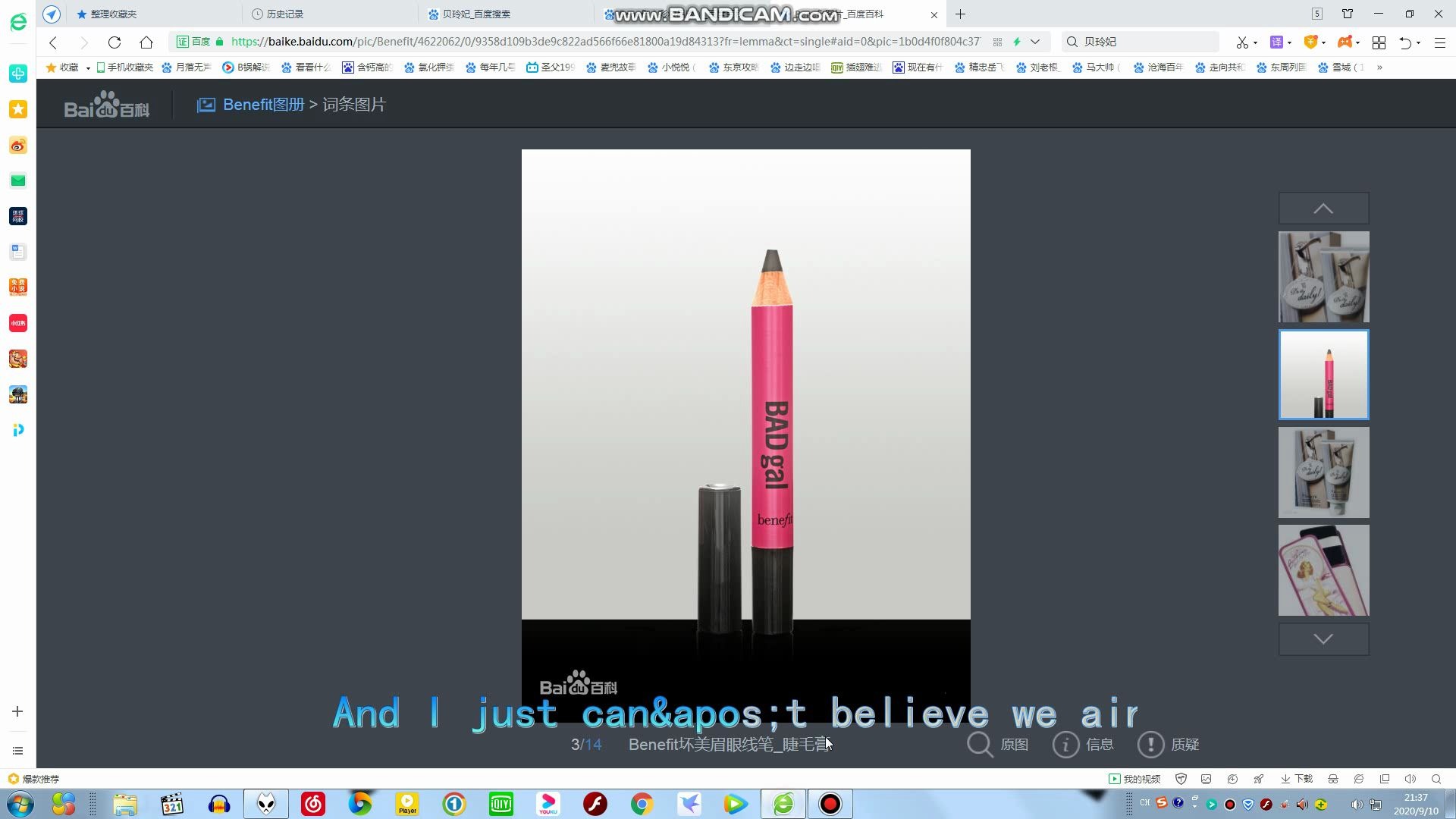Click the page reload icon

[x=115, y=42]
